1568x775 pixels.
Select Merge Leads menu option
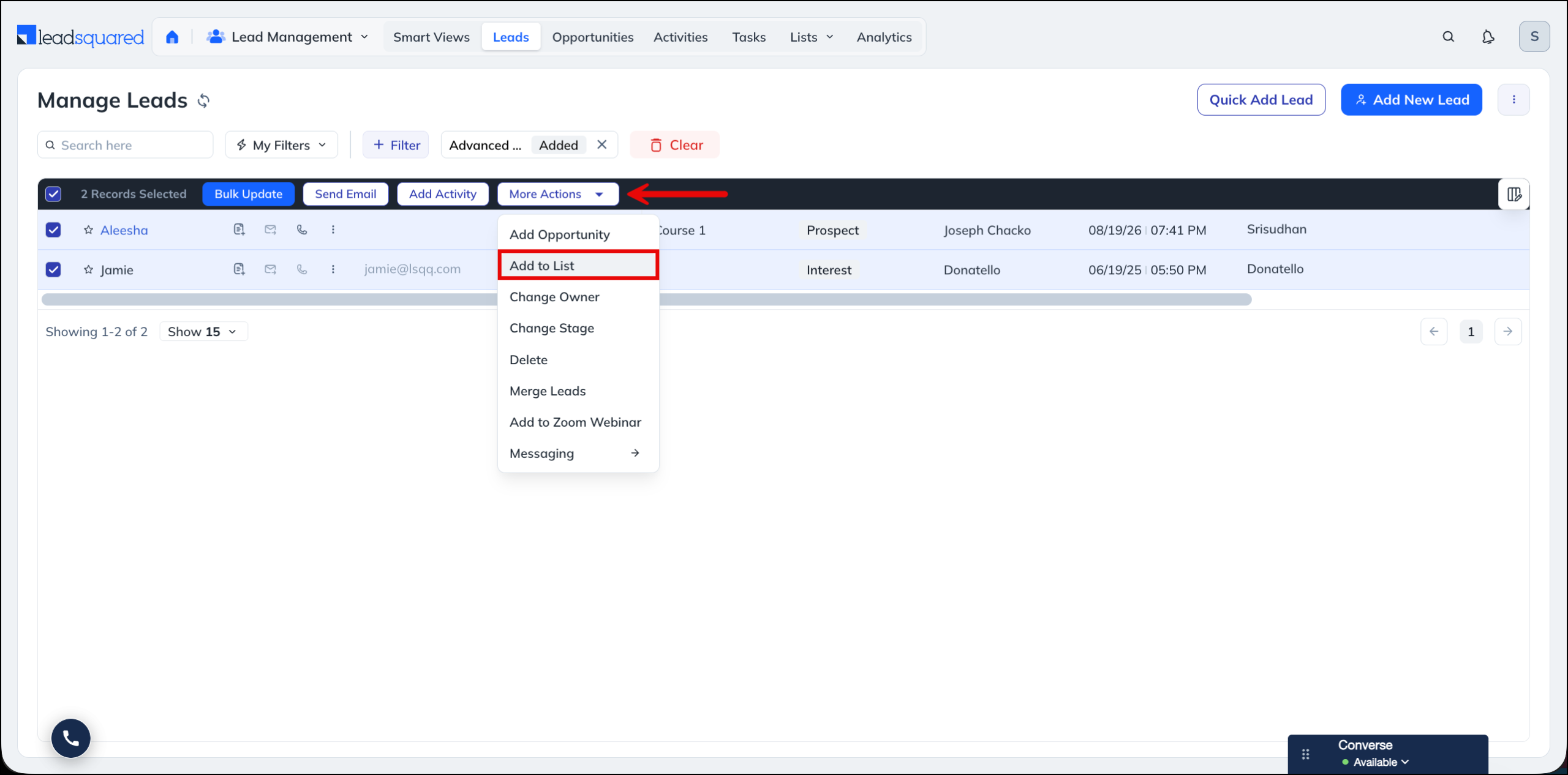(578, 391)
